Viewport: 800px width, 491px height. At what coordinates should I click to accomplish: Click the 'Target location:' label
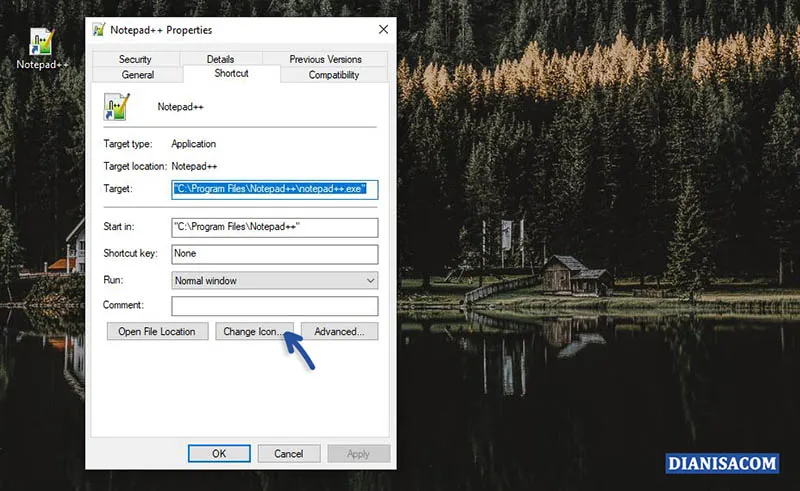coord(135,166)
